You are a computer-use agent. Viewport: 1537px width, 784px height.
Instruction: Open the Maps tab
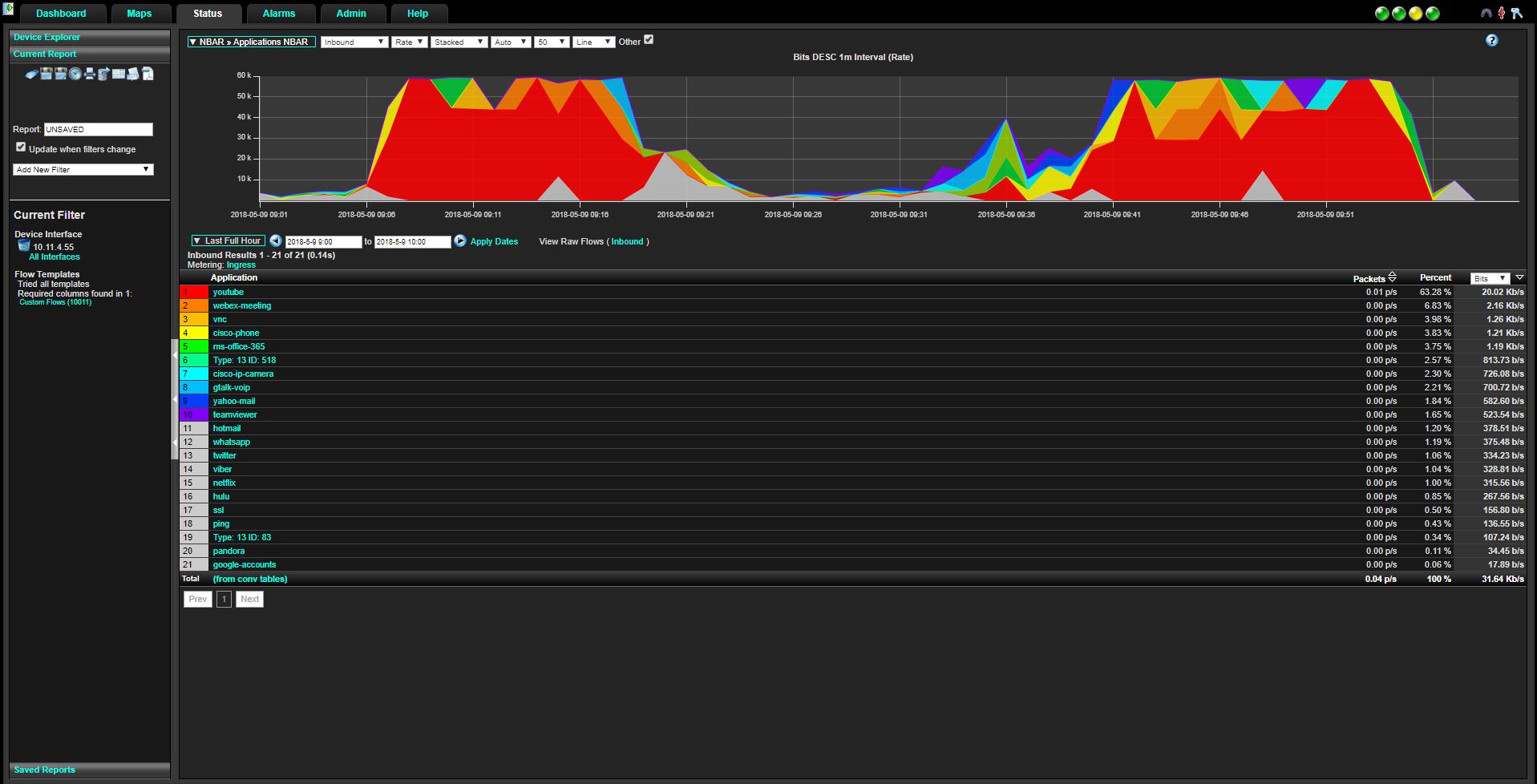click(140, 14)
